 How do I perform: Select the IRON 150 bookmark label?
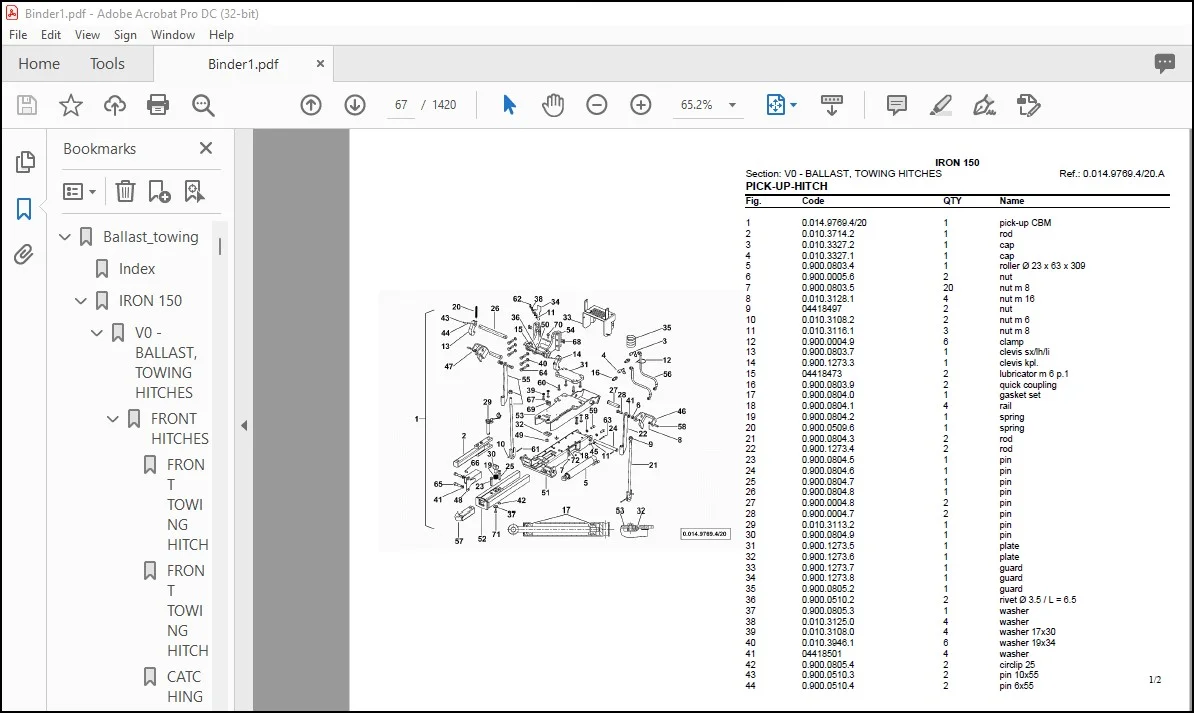(x=150, y=301)
